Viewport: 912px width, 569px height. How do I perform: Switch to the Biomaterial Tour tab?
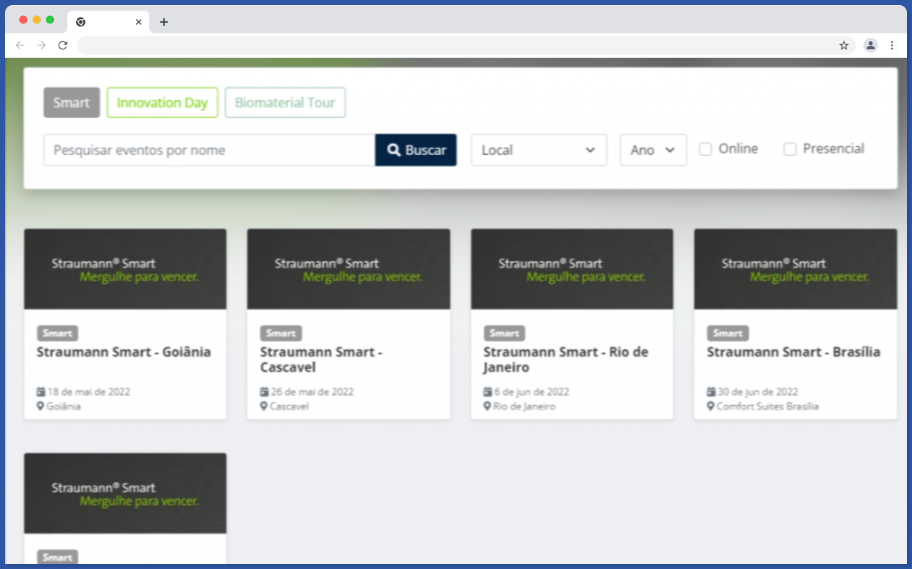click(x=285, y=102)
